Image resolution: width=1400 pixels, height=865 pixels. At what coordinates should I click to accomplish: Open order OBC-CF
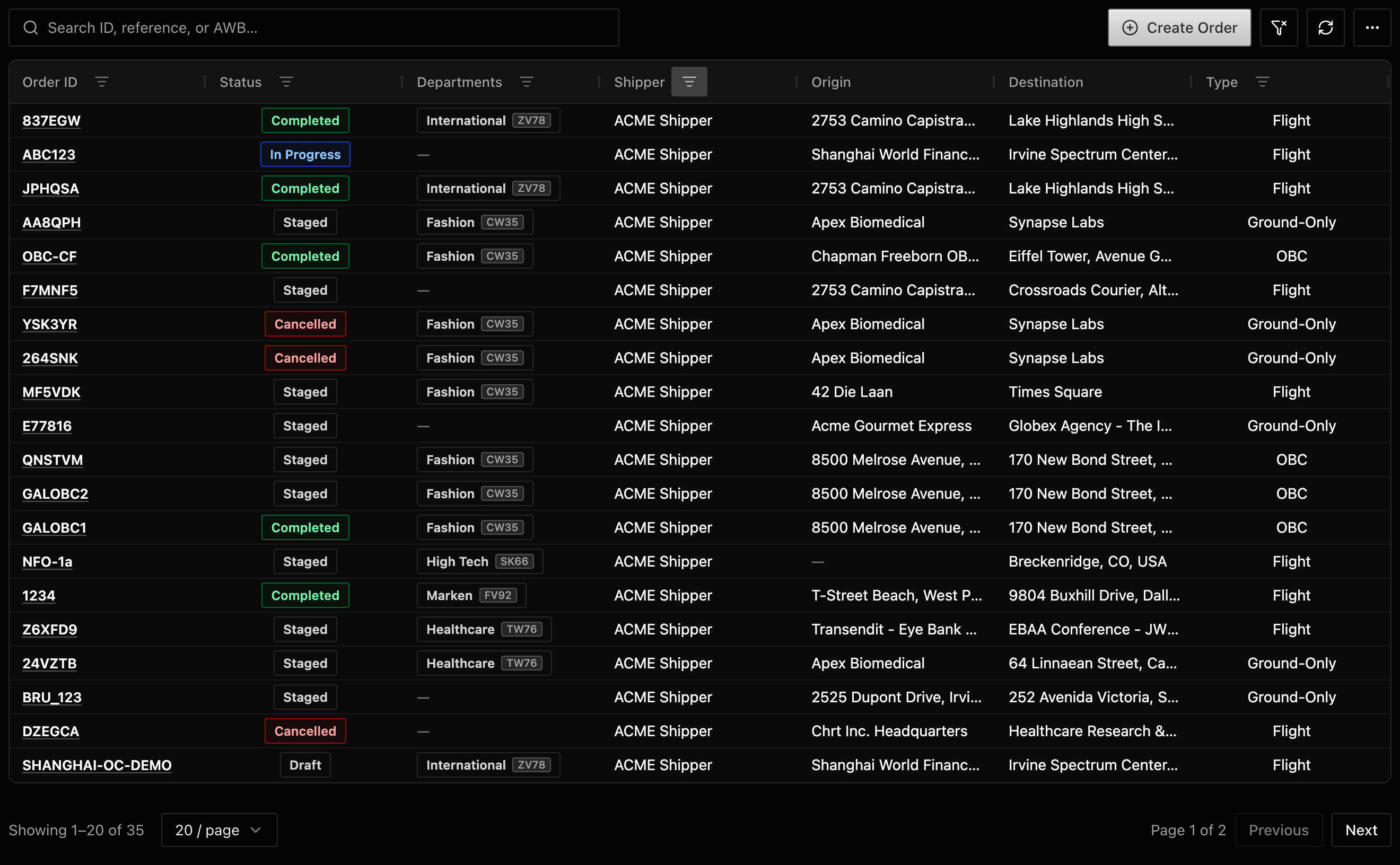tap(49, 257)
